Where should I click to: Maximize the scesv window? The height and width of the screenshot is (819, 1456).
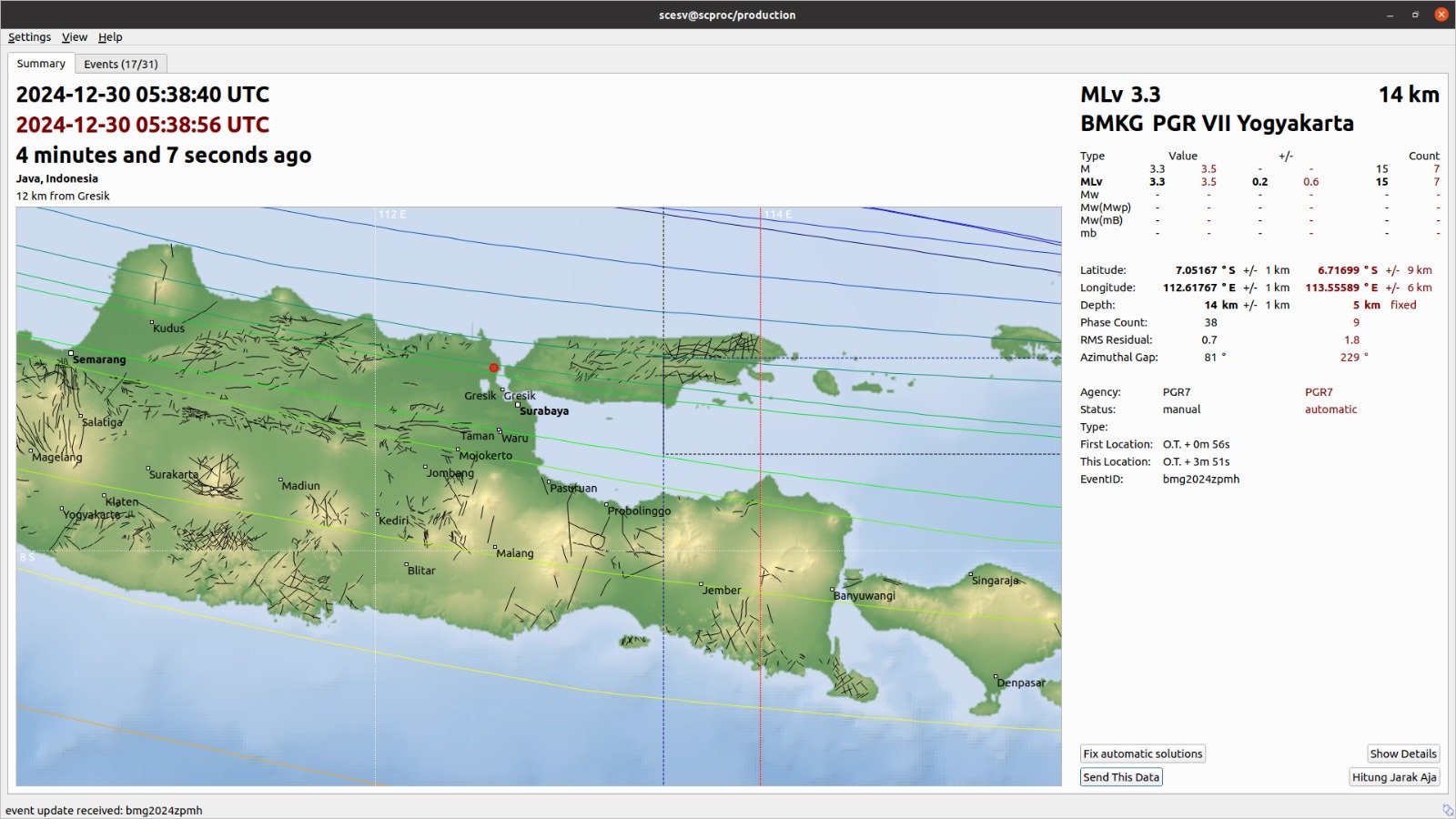[1415, 15]
